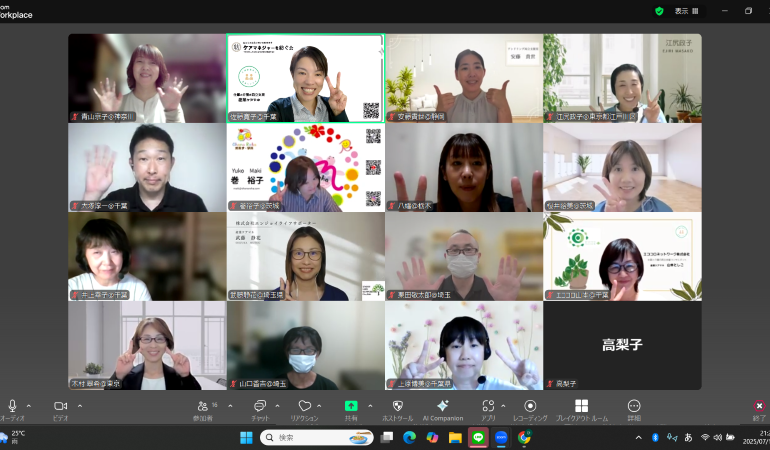Open the view (表示) layout menu
This screenshot has height=450, width=770.
point(687,11)
